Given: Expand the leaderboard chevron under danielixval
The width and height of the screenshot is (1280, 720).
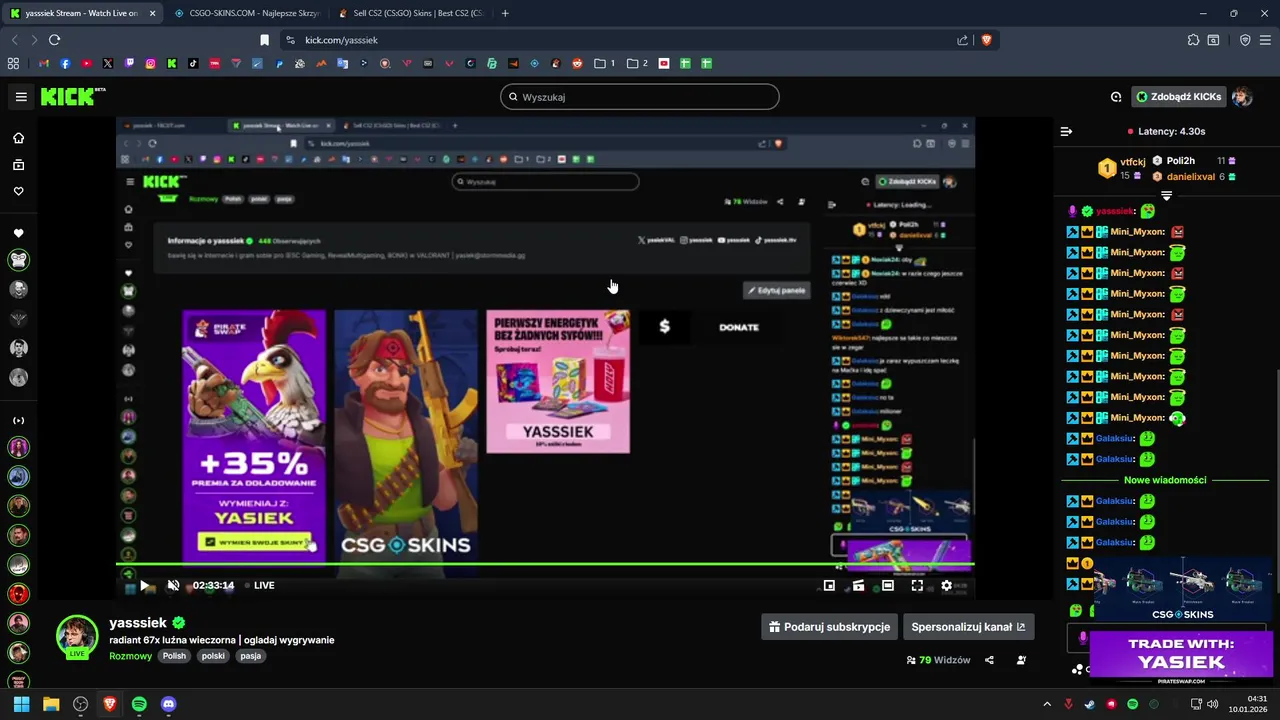Looking at the screenshot, I should pos(1166,196).
